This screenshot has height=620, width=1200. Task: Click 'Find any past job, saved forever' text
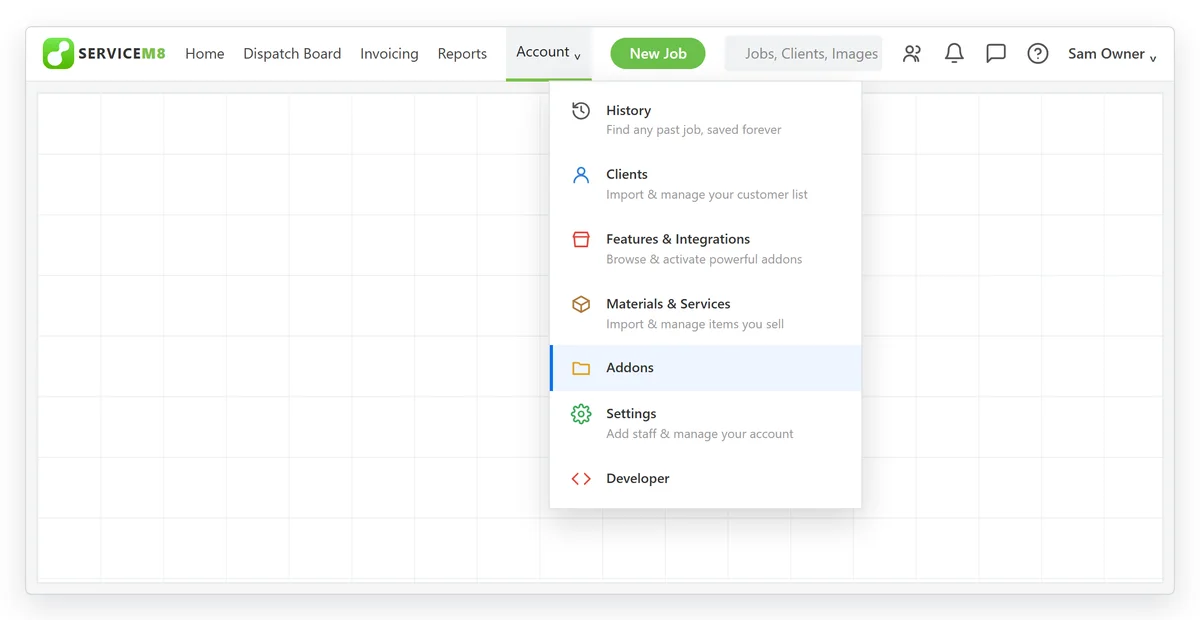pos(694,130)
